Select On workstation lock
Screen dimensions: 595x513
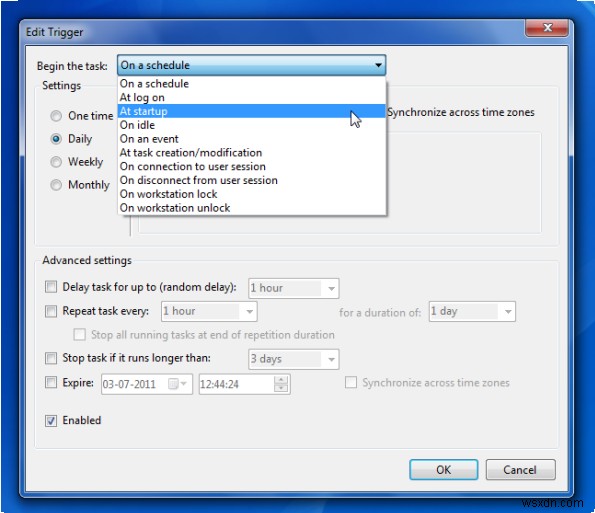click(252, 194)
